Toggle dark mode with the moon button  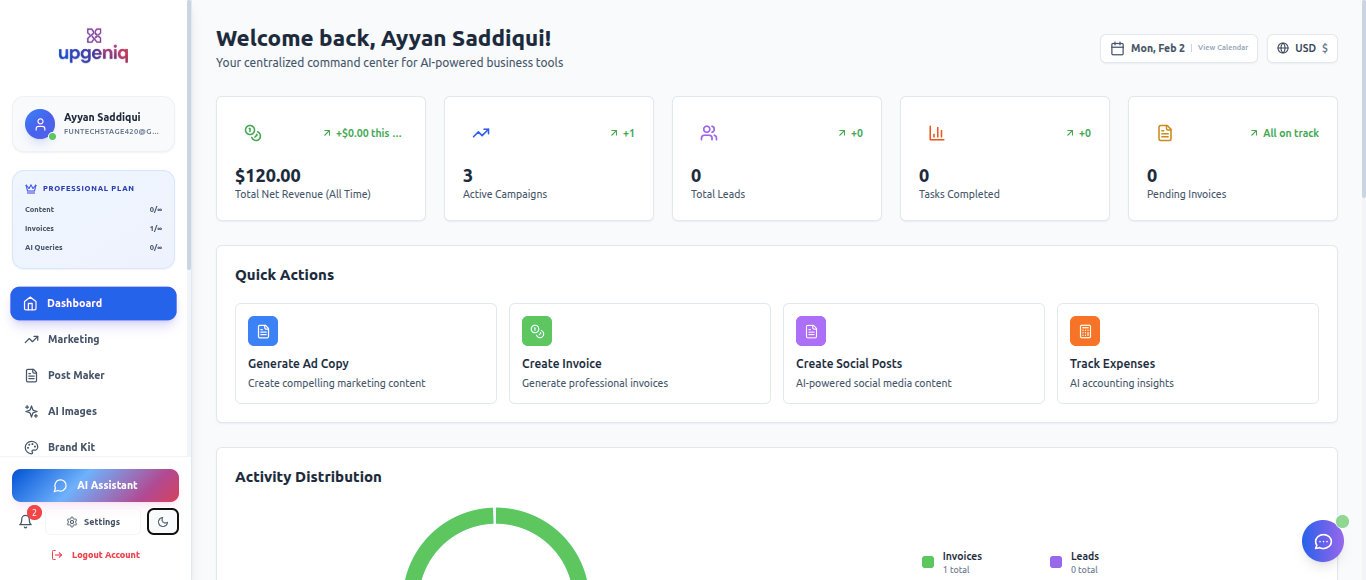click(x=162, y=521)
